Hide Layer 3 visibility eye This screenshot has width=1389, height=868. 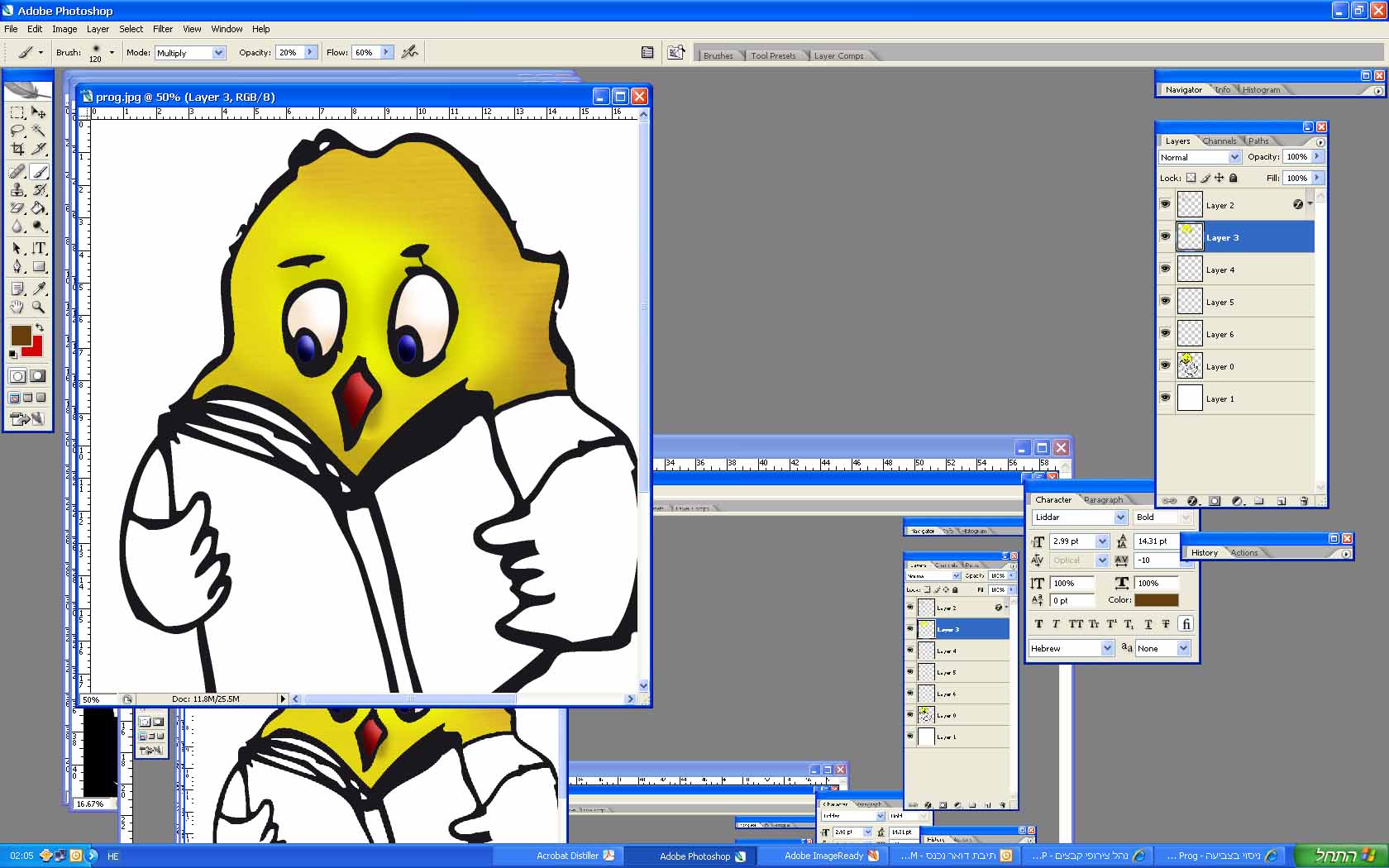click(x=1166, y=236)
